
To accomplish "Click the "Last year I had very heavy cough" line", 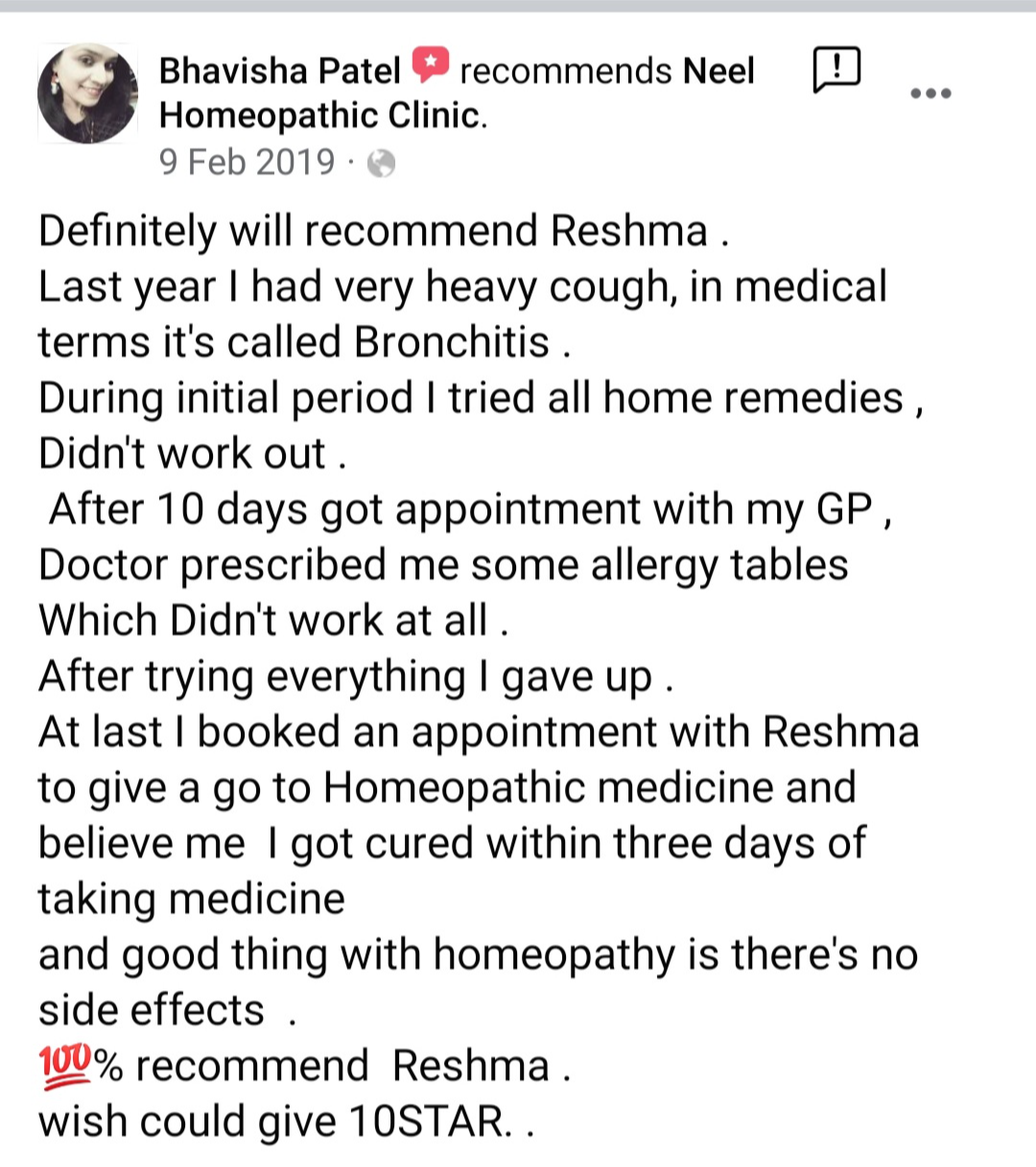I will click(462, 287).
